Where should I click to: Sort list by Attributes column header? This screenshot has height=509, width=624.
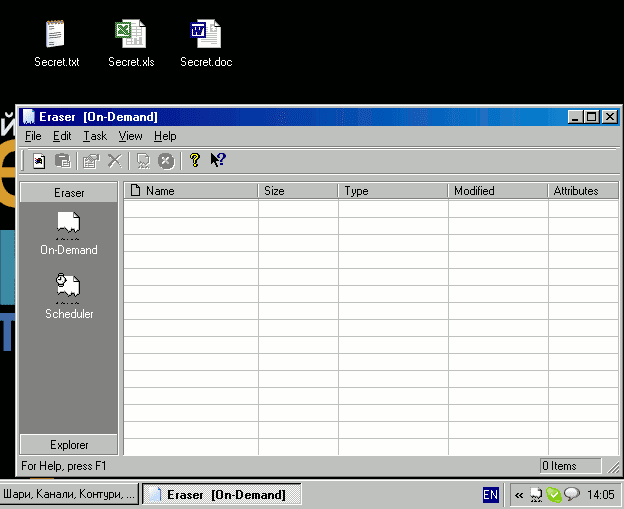pyautogui.click(x=583, y=191)
